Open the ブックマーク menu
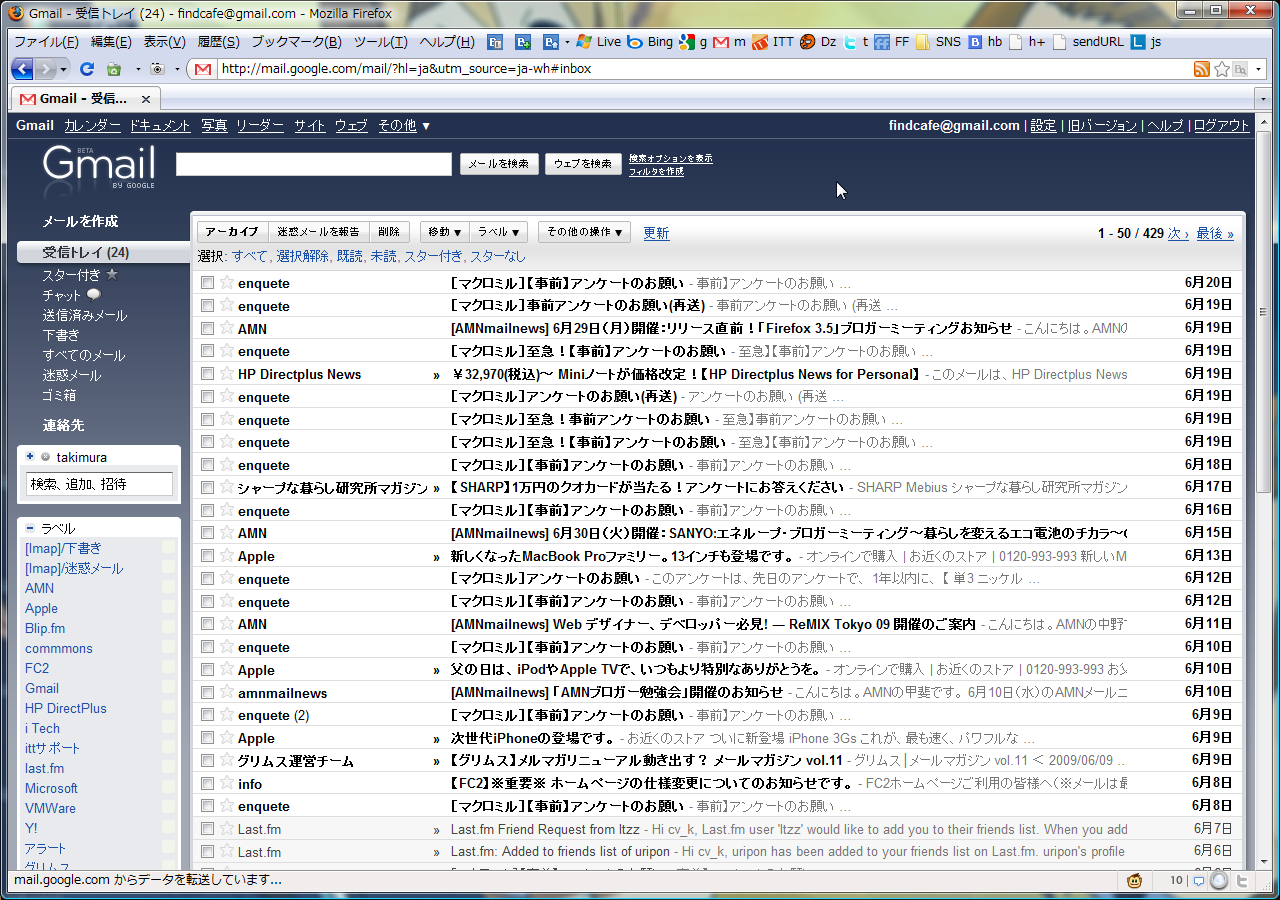This screenshot has width=1280, height=900. coord(296,42)
